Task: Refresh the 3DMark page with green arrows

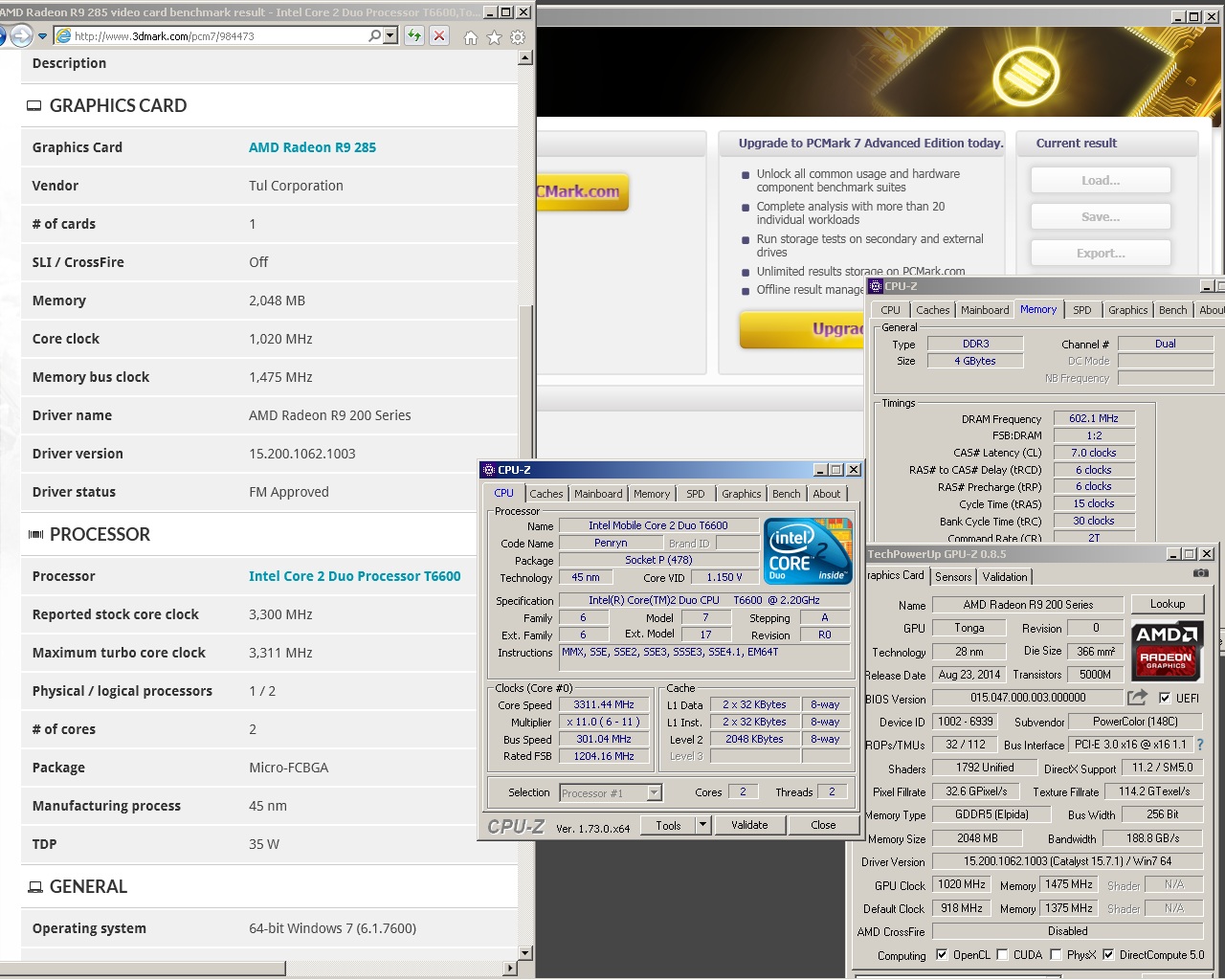Action: pos(414,36)
